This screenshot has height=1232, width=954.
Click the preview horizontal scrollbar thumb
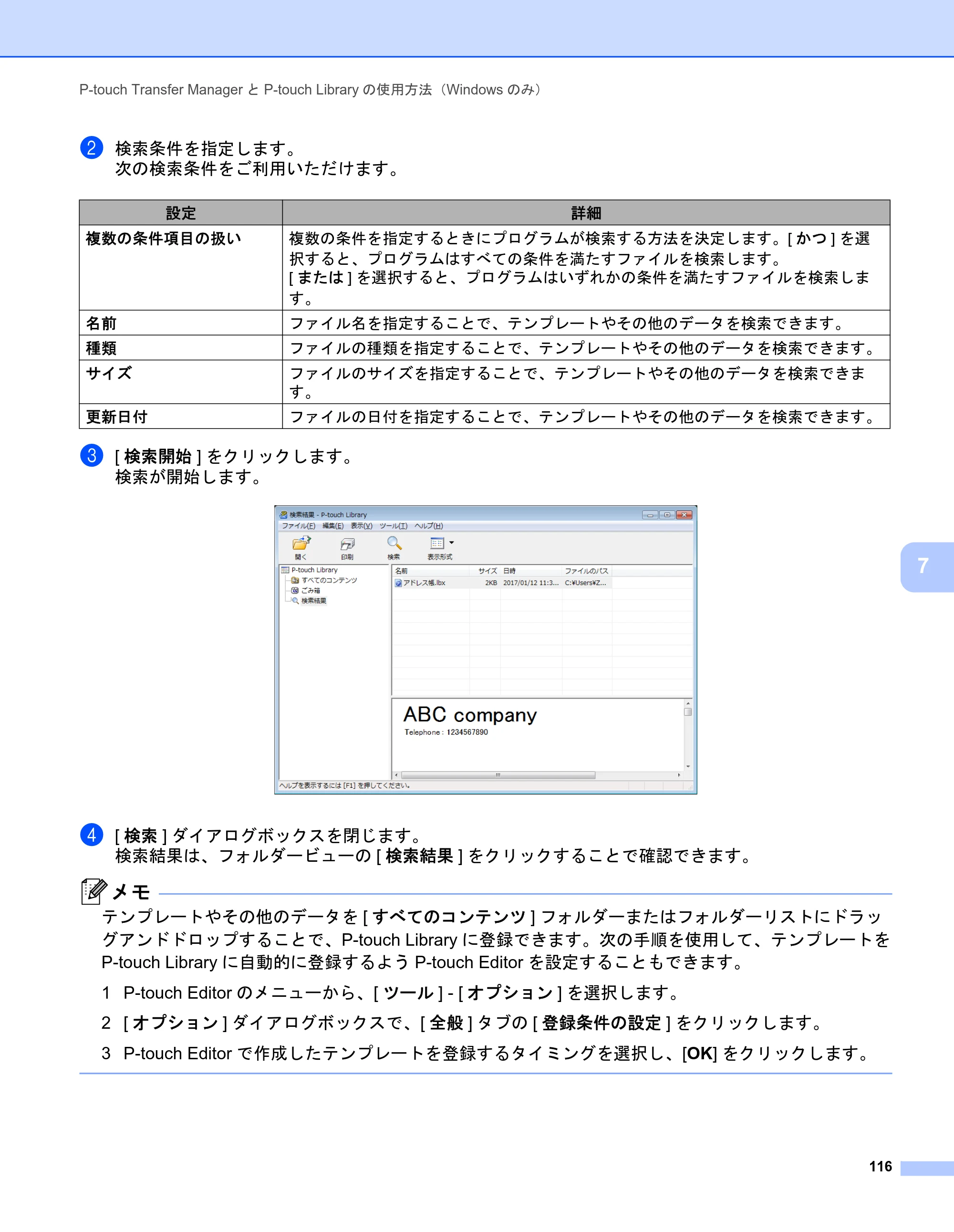[x=498, y=775]
